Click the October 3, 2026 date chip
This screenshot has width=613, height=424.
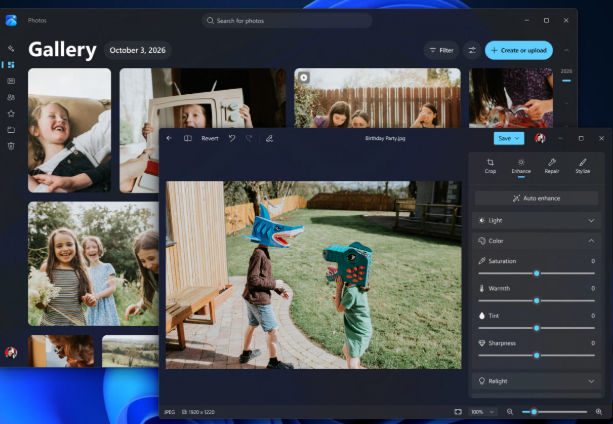pyautogui.click(x=138, y=50)
